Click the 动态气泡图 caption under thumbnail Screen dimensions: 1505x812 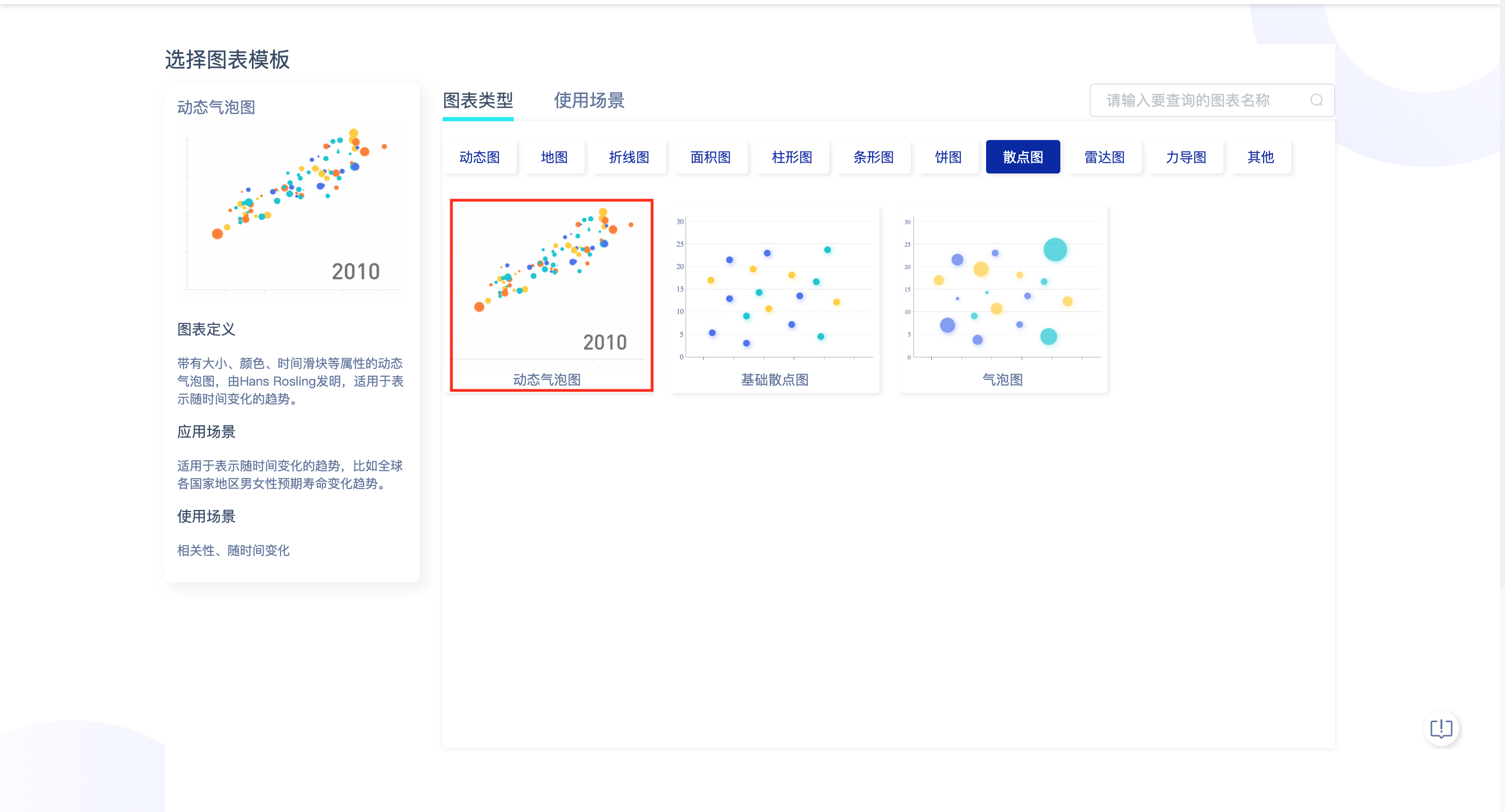tap(547, 380)
